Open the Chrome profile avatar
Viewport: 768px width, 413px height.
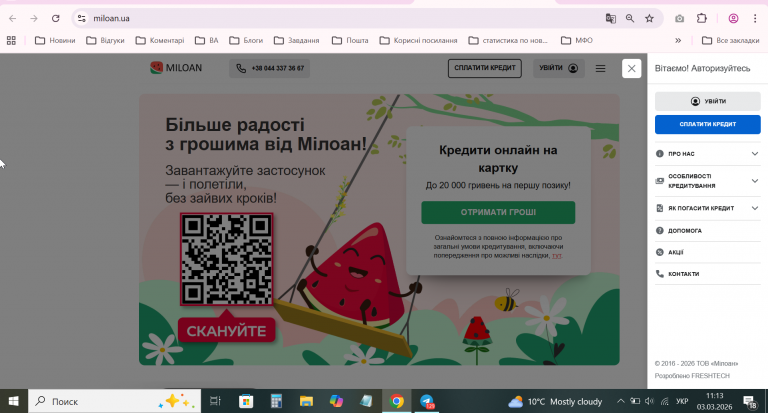(x=733, y=19)
